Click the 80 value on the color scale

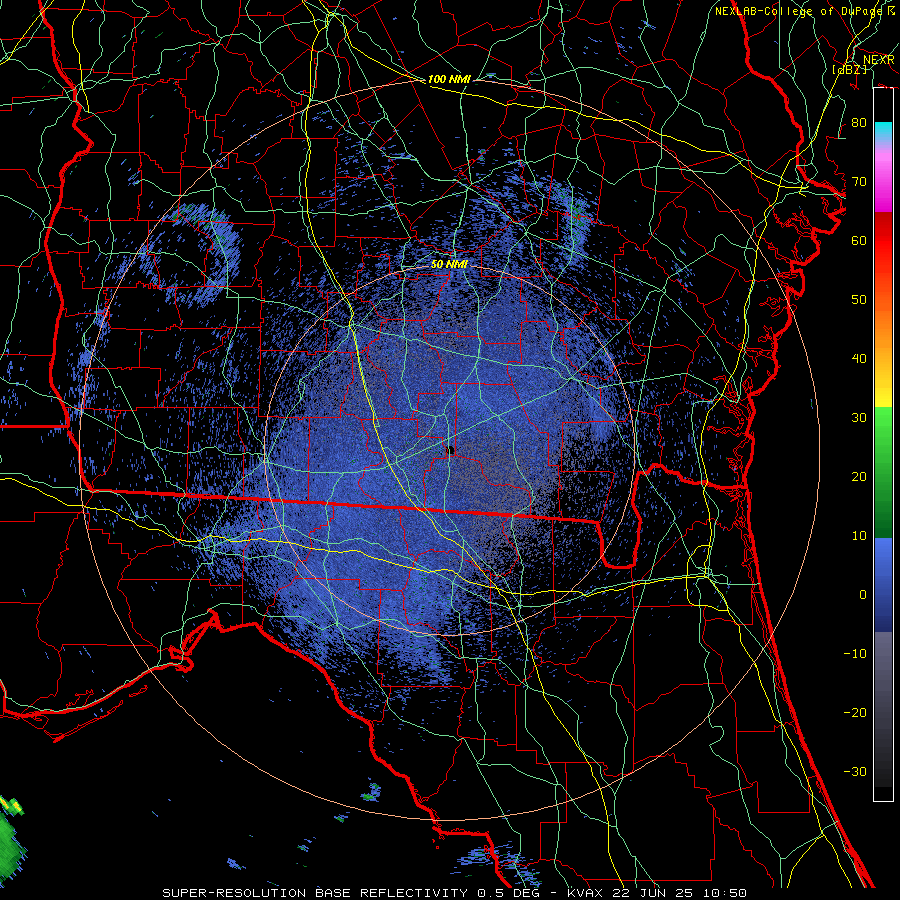click(859, 122)
